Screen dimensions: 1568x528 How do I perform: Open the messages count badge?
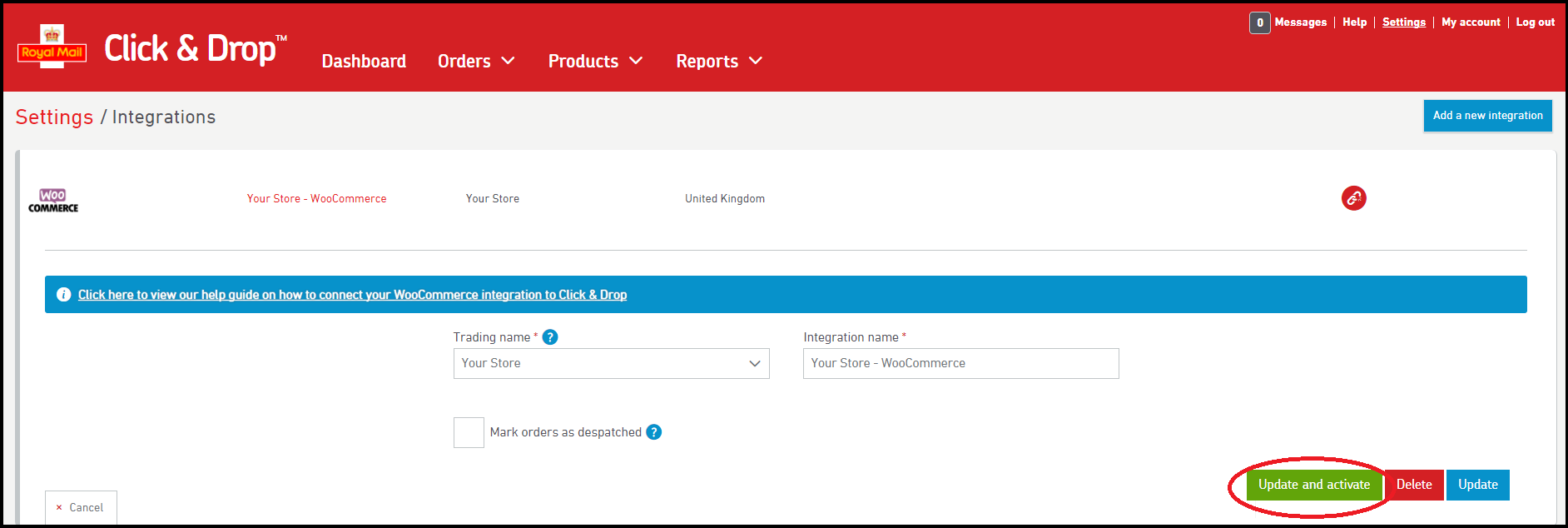[1259, 22]
